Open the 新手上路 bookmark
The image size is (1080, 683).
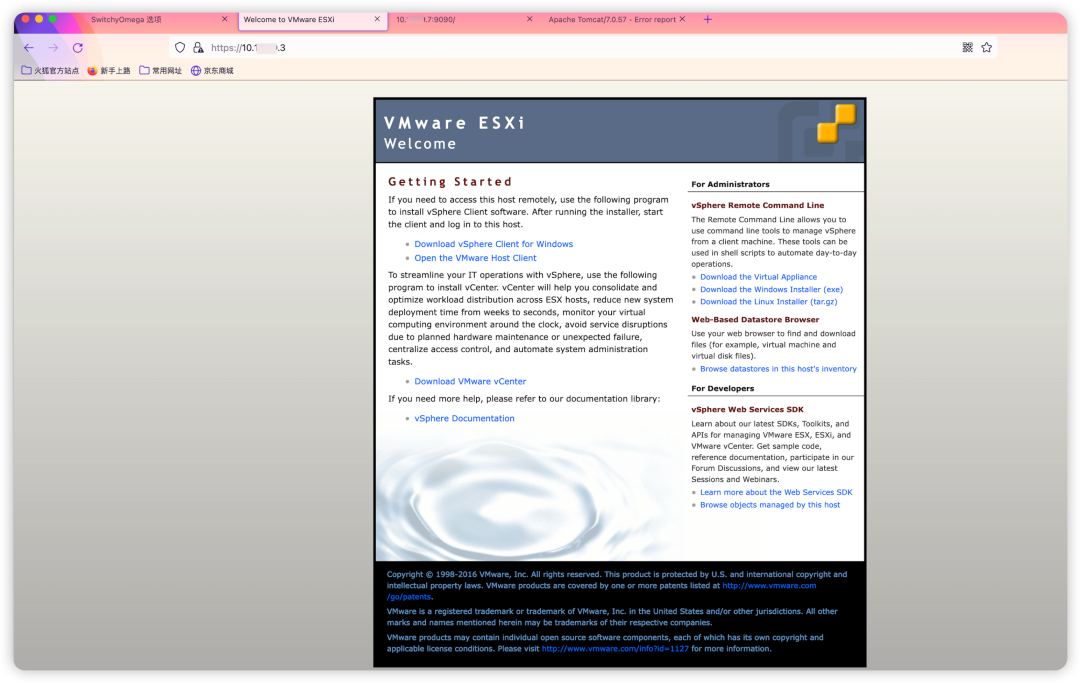click(109, 70)
